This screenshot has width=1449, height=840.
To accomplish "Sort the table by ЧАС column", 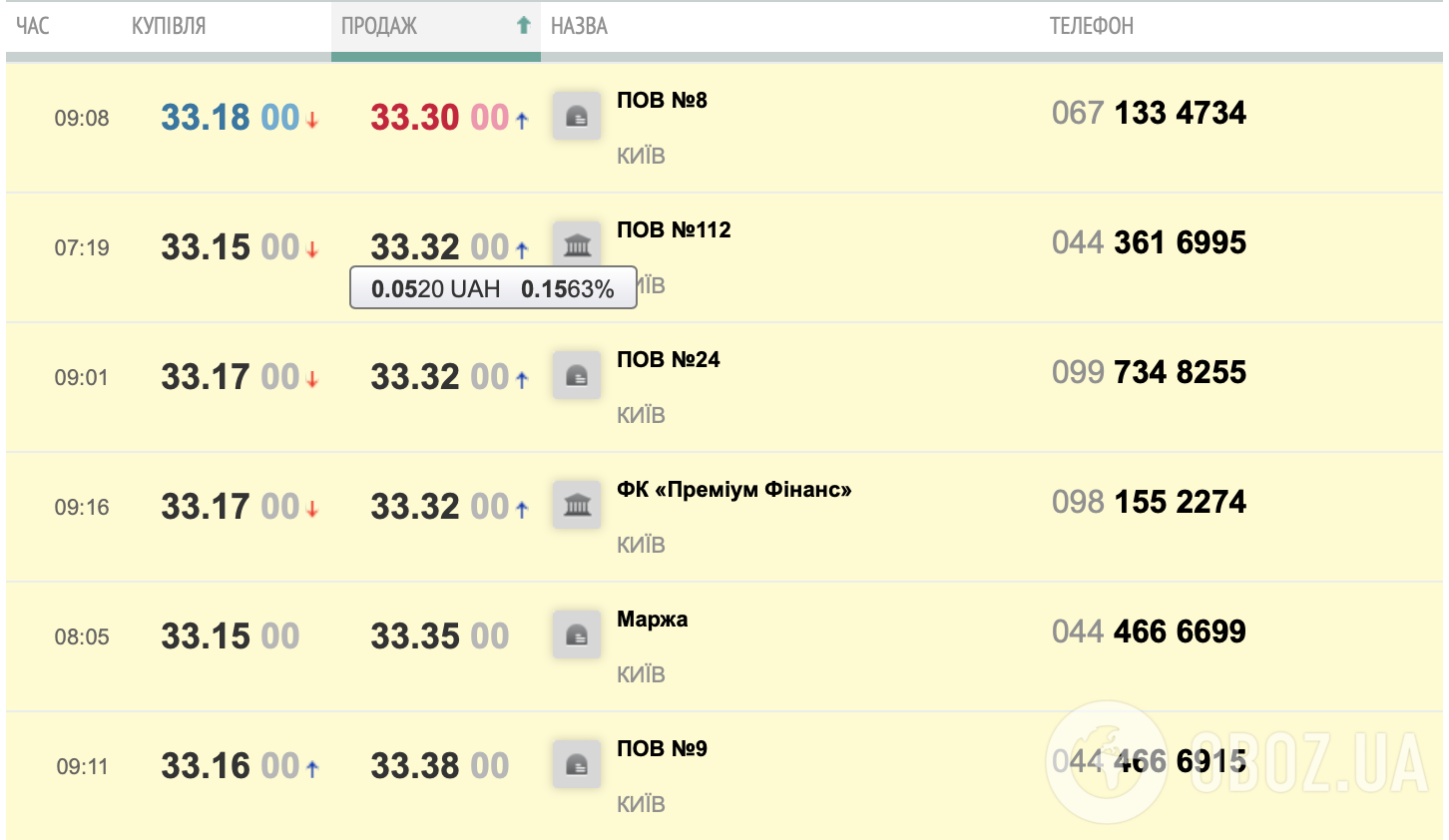I will (x=33, y=26).
